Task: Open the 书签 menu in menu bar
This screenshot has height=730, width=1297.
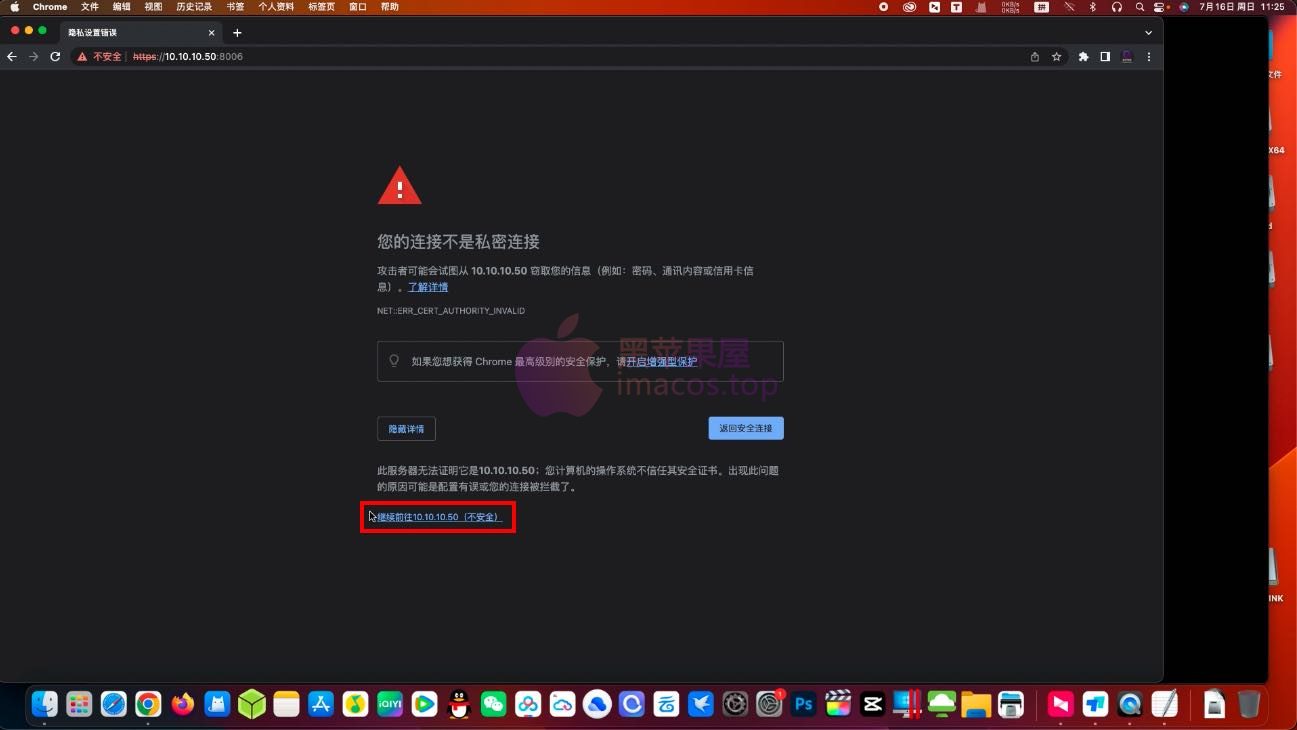Action: pyautogui.click(x=235, y=7)
